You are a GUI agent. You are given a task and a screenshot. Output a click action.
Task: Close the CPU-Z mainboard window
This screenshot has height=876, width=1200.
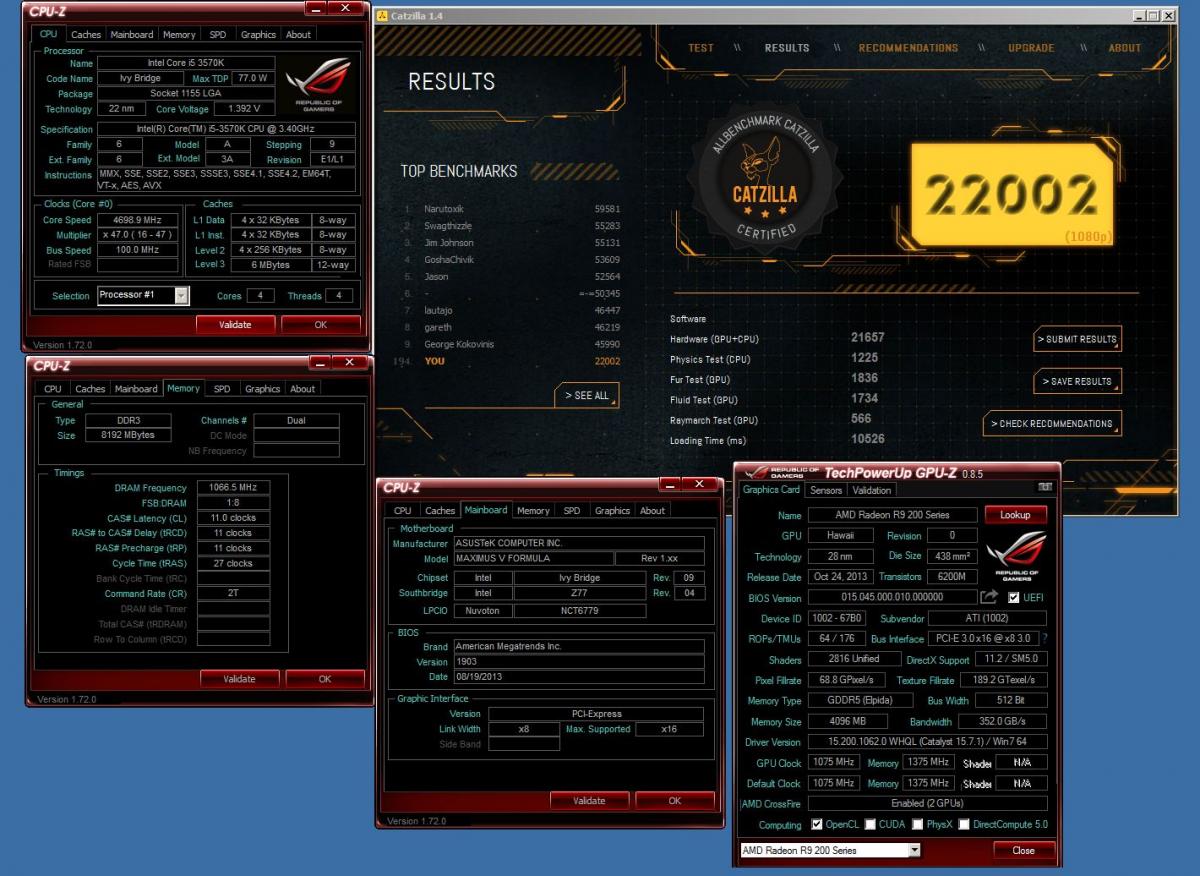[699, 484]
